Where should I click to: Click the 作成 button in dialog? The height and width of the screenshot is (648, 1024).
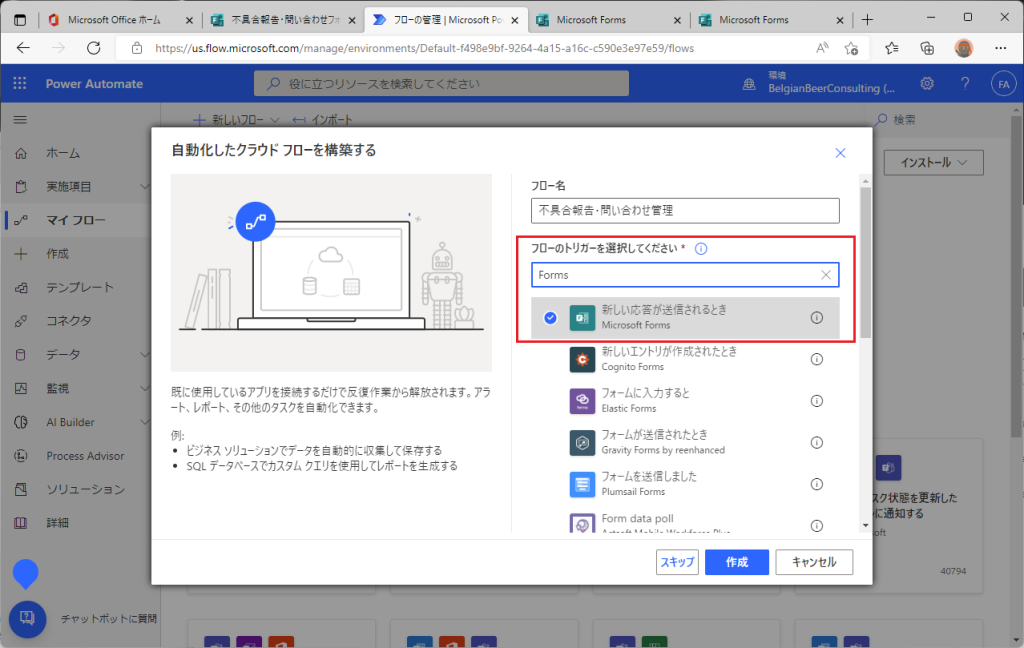[737, 562]
